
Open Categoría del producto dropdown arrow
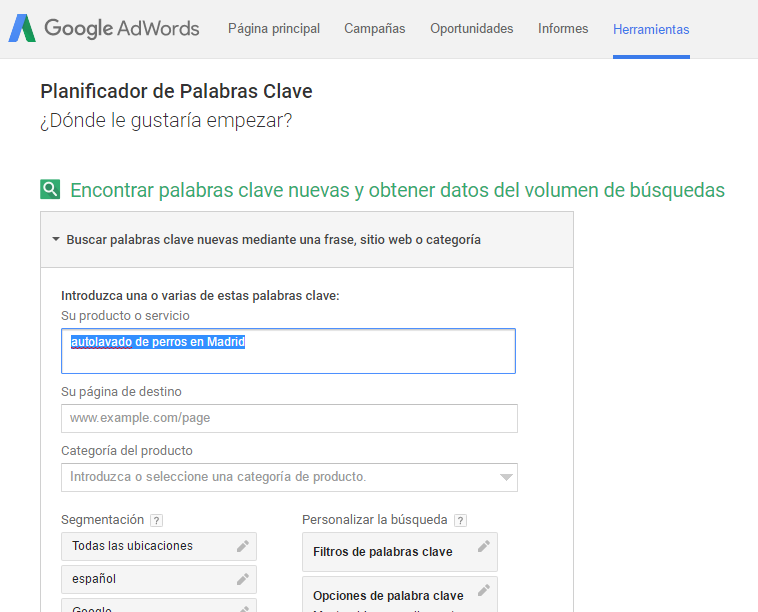506,478
